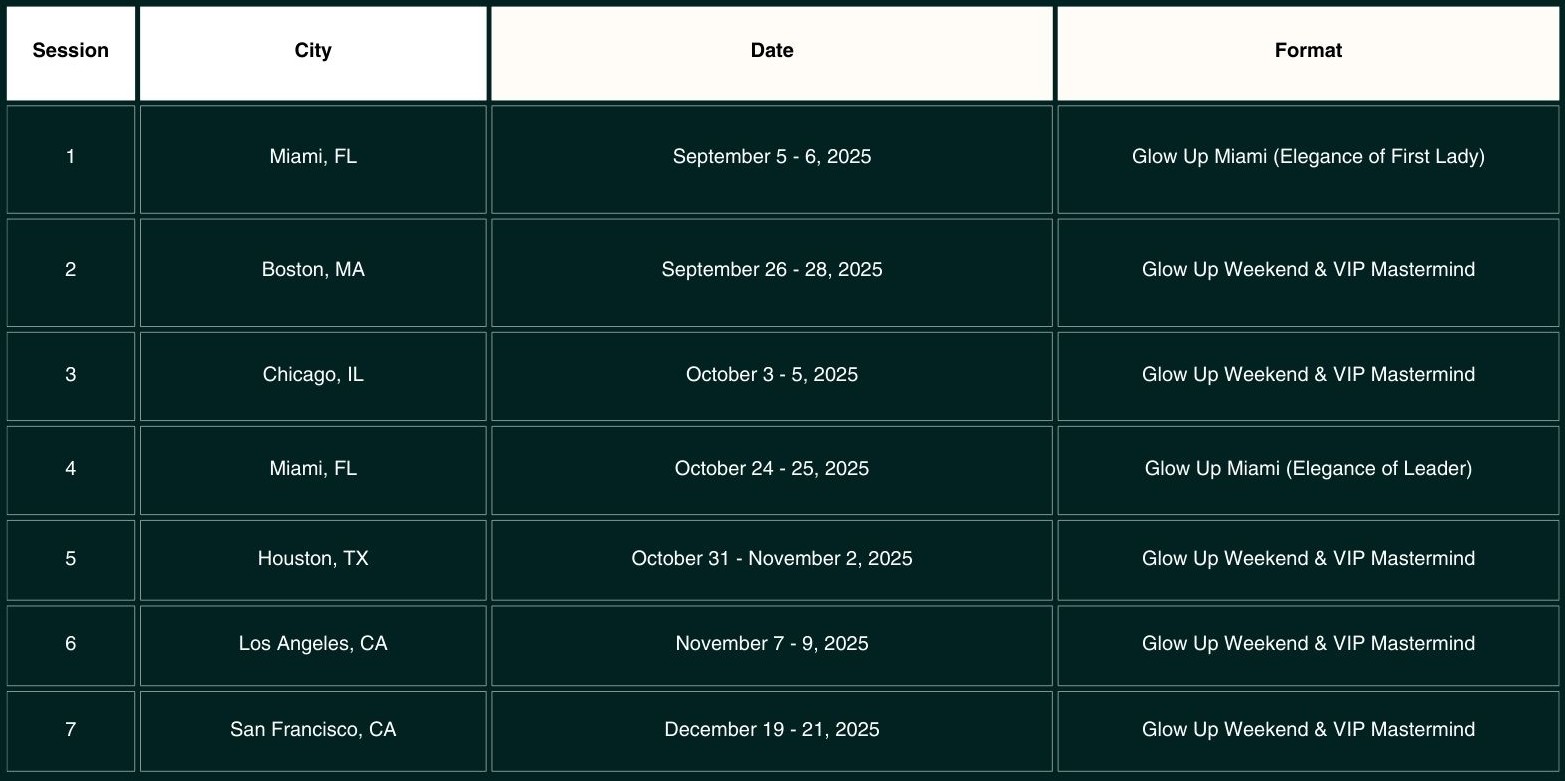Select session number 3 cell
1565x781 pixels.
tap(70, 376)
